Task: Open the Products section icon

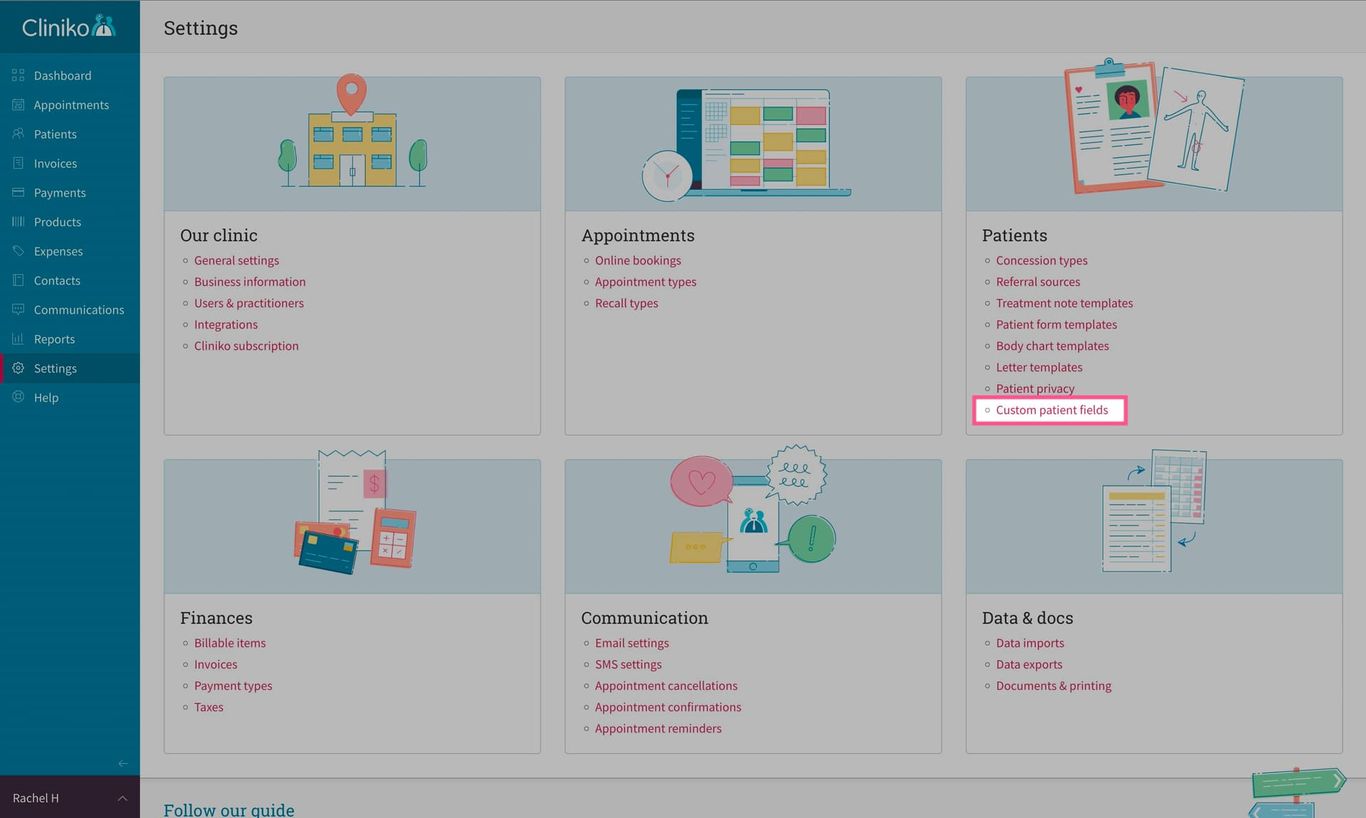Action: pos(17,221)
